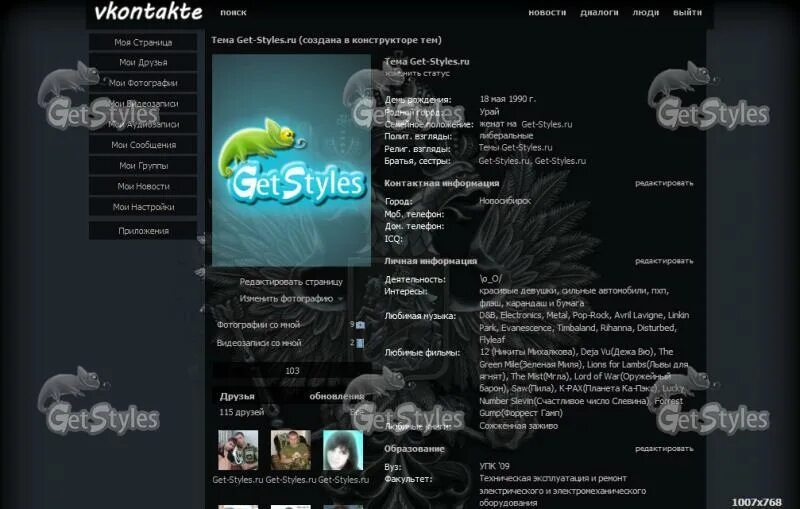
Task: Open the 115 друзей link
Action: [241, 412]
